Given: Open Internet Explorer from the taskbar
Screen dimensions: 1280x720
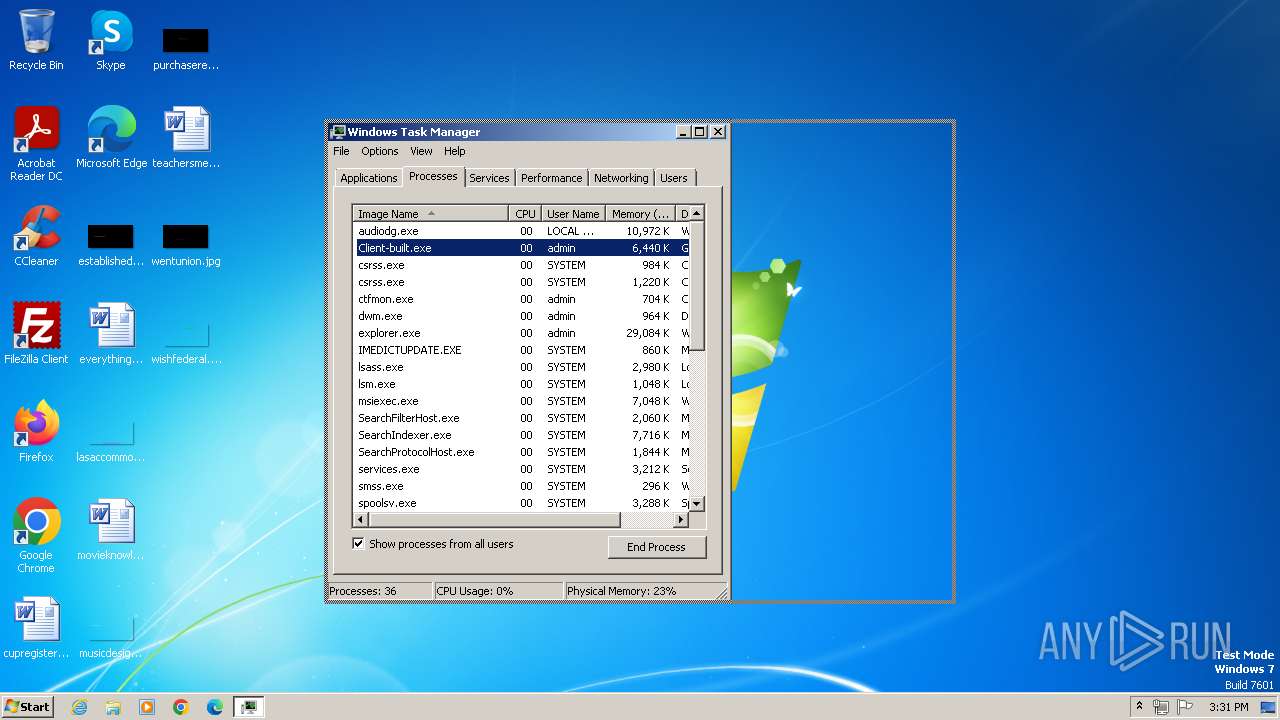Looking at the screenshot, I should (x=79, y=707).
